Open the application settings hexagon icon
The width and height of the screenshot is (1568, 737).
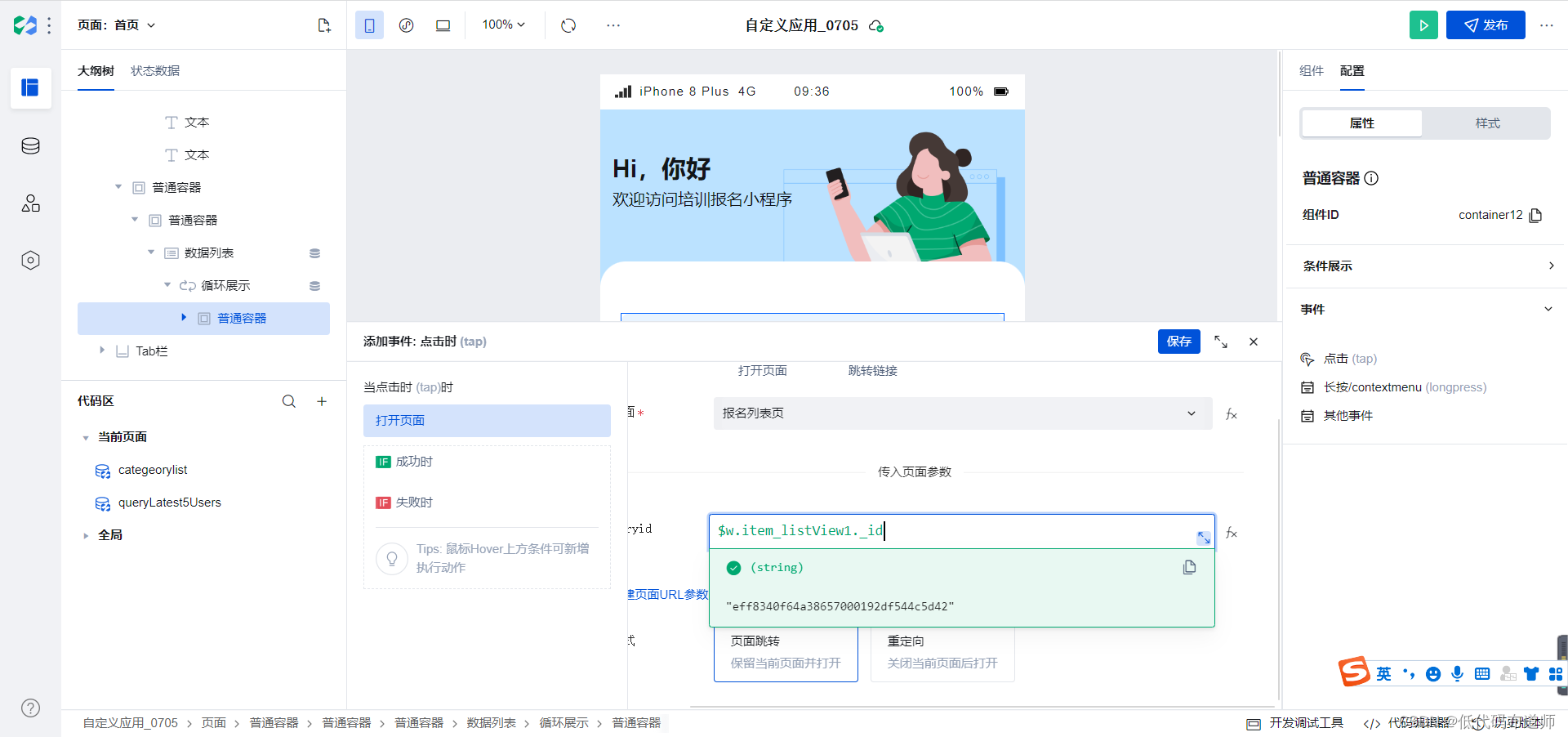30,261
